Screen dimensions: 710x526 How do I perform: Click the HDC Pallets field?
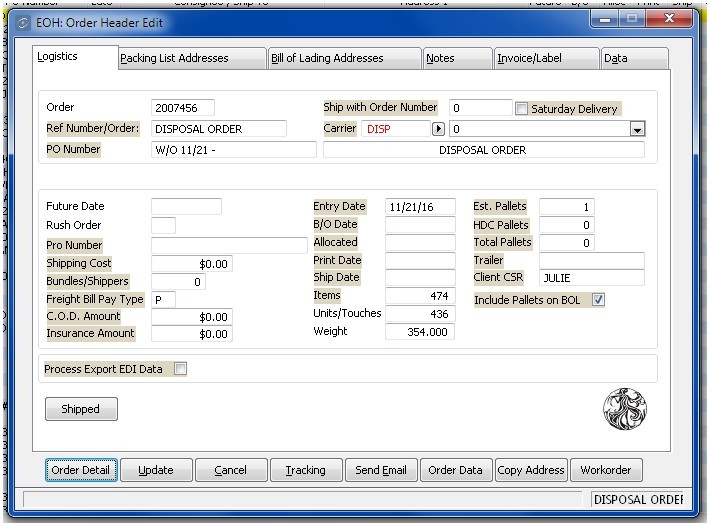(x=567, y=225)
